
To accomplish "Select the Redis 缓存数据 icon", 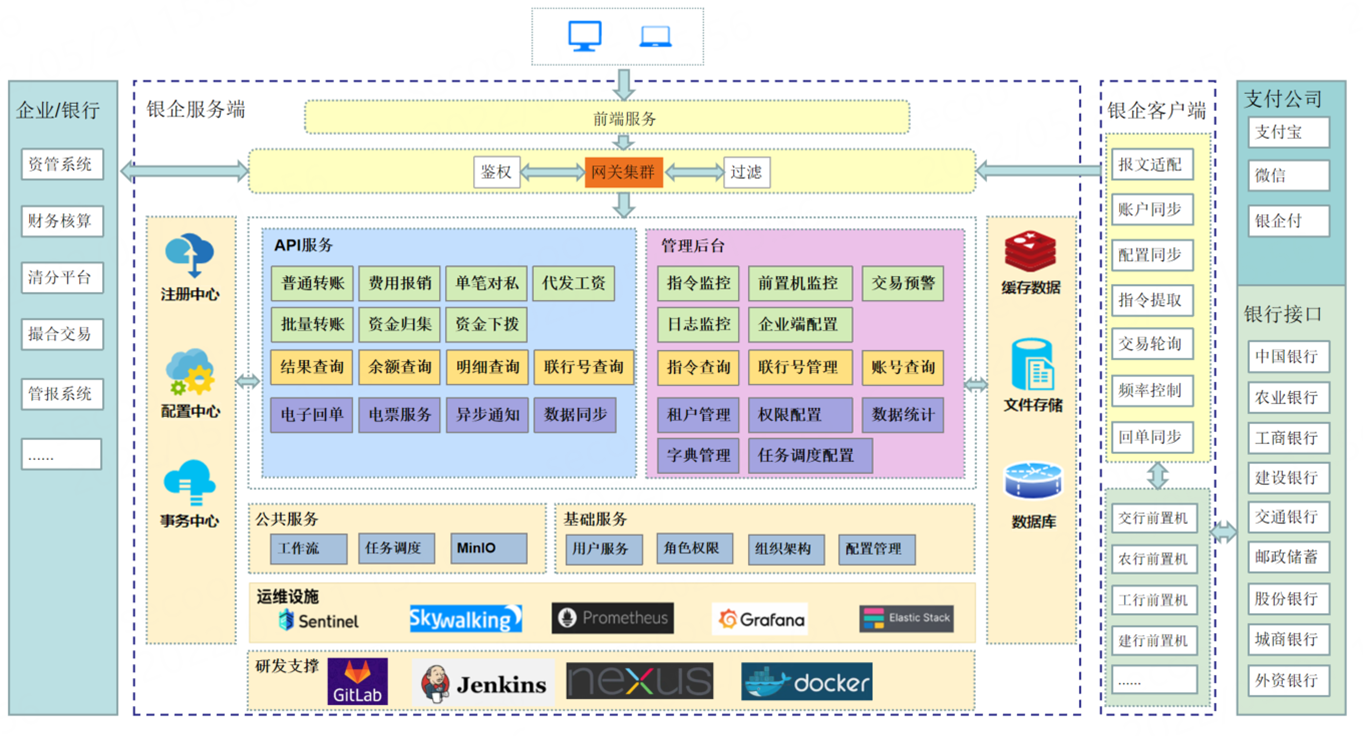I will click(1030, 252).
